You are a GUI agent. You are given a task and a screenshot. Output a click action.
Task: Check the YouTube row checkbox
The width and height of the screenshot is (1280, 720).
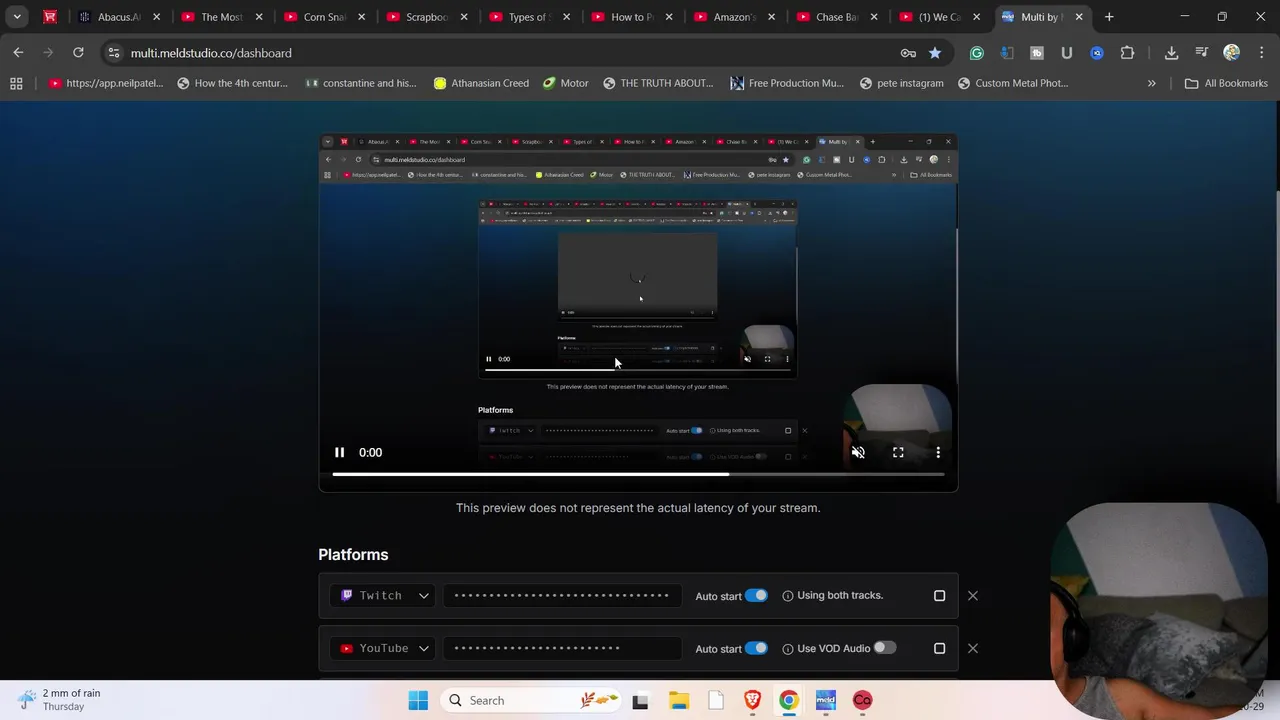coord(939,648)
